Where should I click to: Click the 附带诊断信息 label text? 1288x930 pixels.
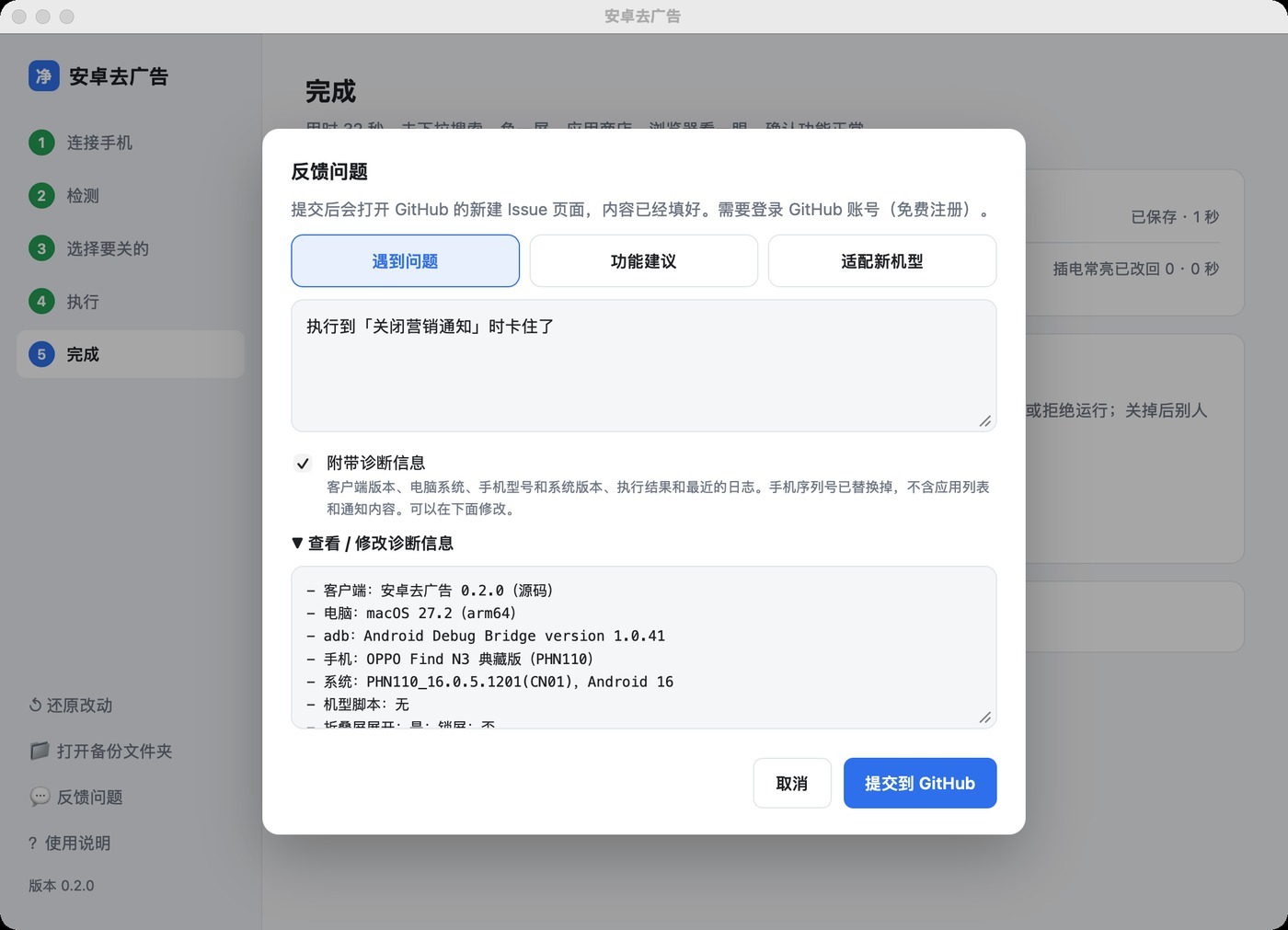click(376, 463)
